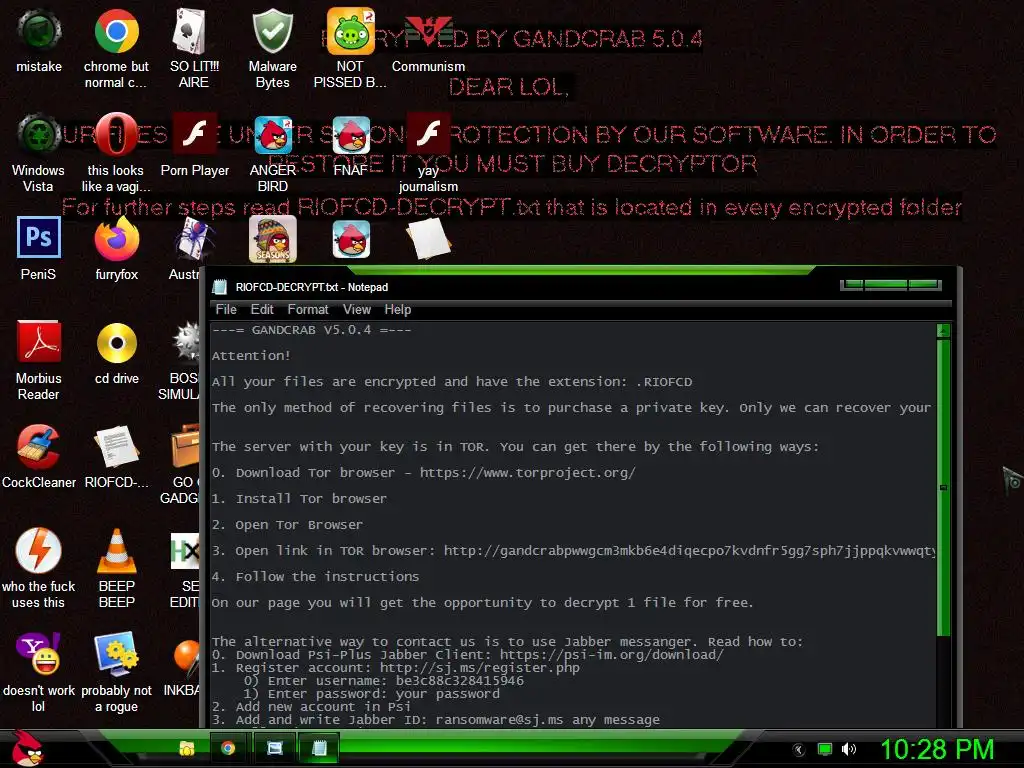Click 'ransomware@sj.ms' Jabber ID text

500,720
